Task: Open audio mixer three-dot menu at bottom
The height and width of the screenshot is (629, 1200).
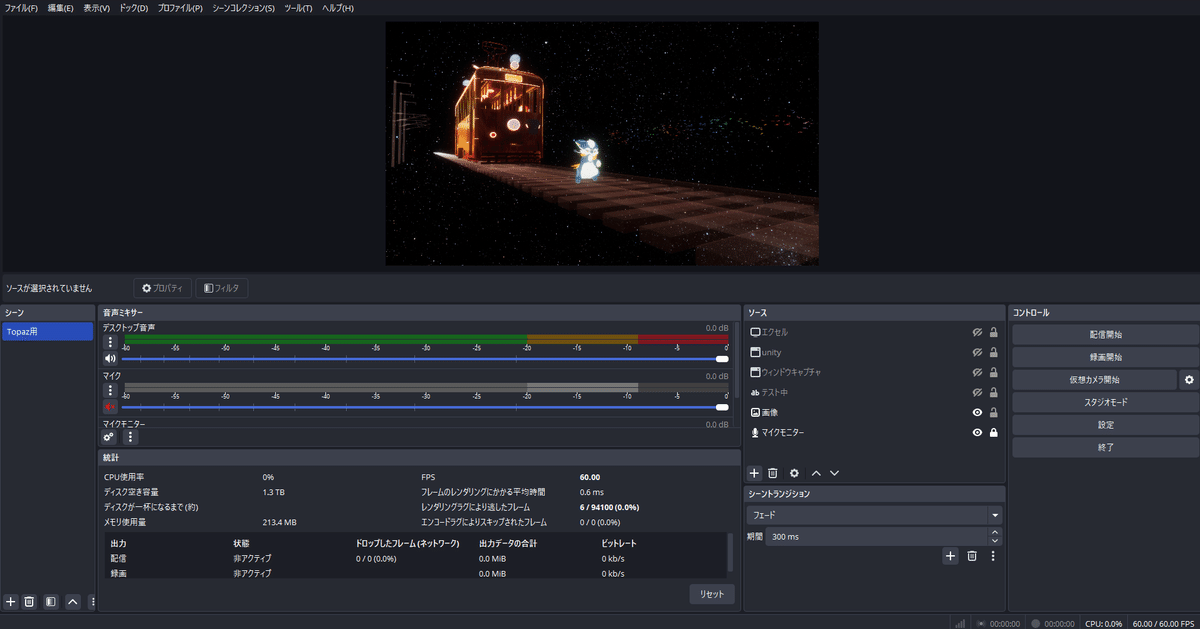Action: (130, 437)
